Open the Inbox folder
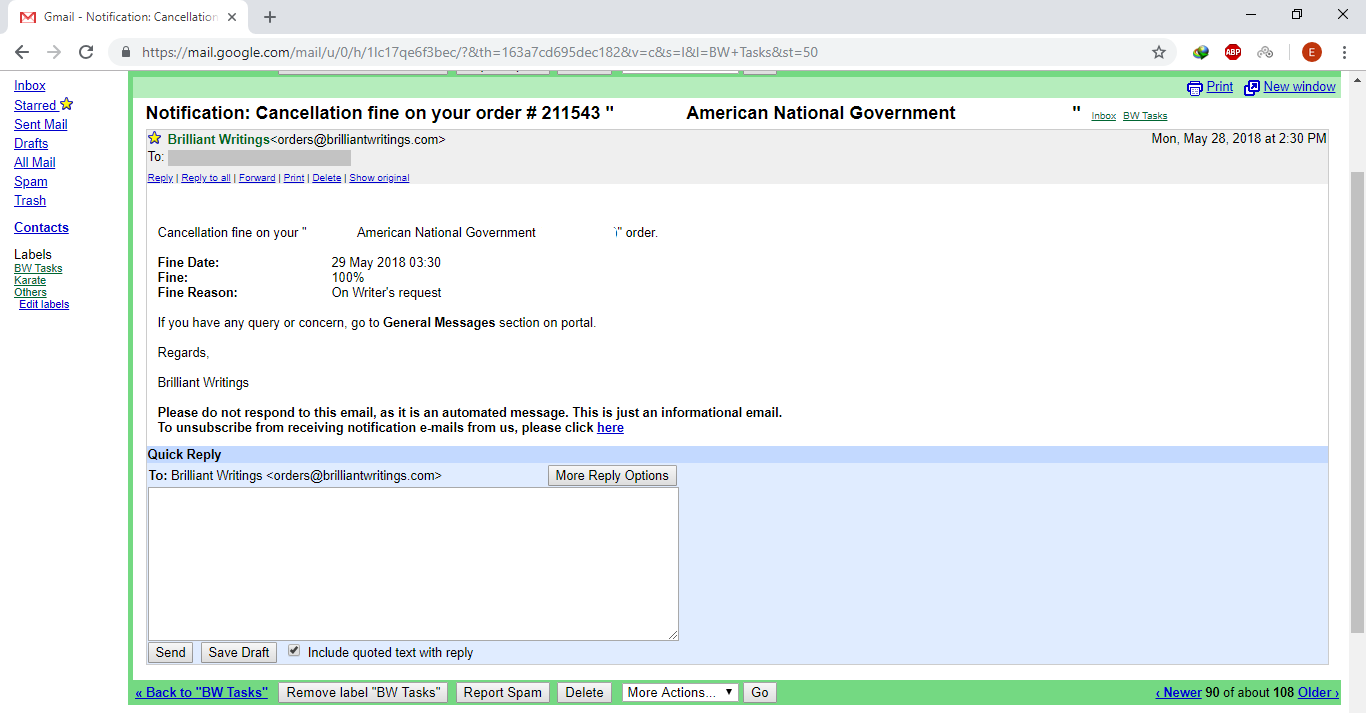This screenshot has width=1366, height=713. coord(30,86)
